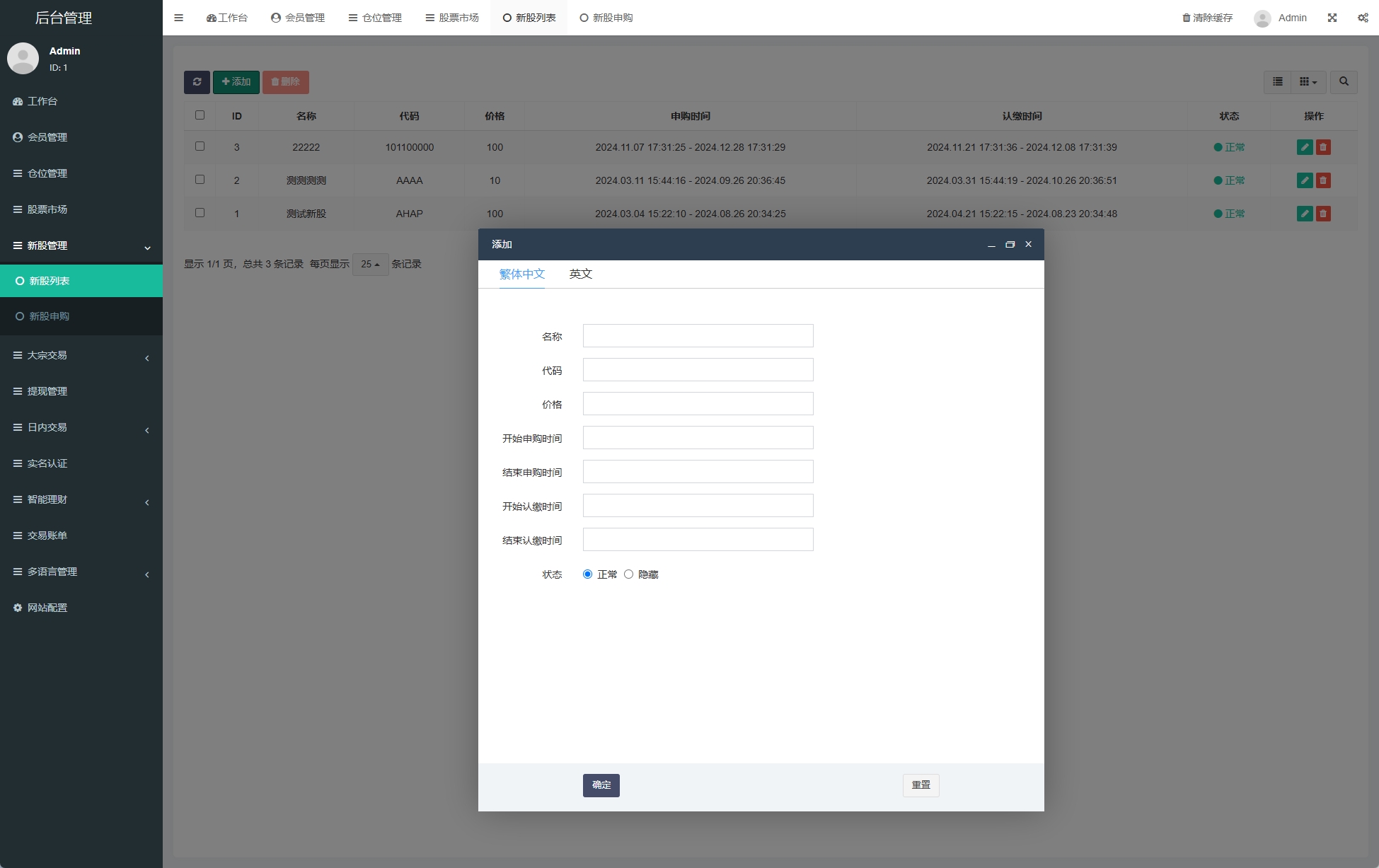Image resolution: width=1379 pixels, height=868 pixels.
Task: Click the delete 删除 icon button
Action: coord(287,82)
